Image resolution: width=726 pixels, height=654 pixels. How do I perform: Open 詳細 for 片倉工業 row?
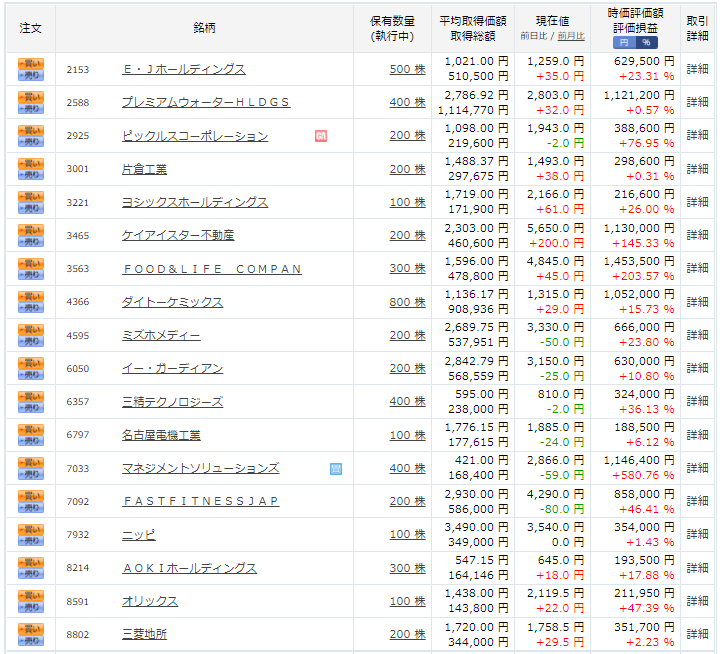click(x=697, y=169)
